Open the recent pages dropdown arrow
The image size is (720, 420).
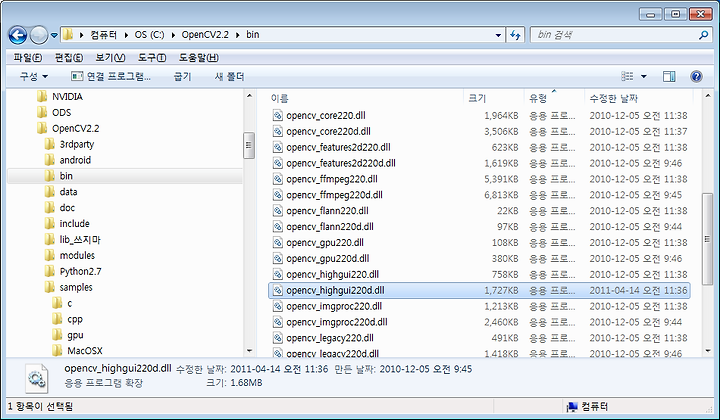54,35
